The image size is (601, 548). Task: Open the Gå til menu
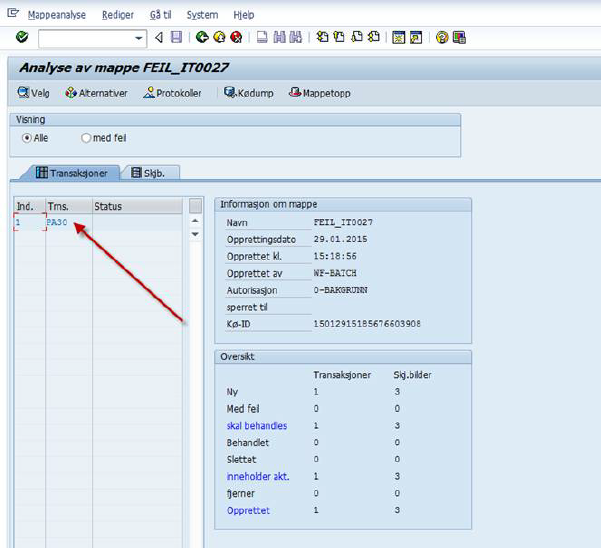160,15
